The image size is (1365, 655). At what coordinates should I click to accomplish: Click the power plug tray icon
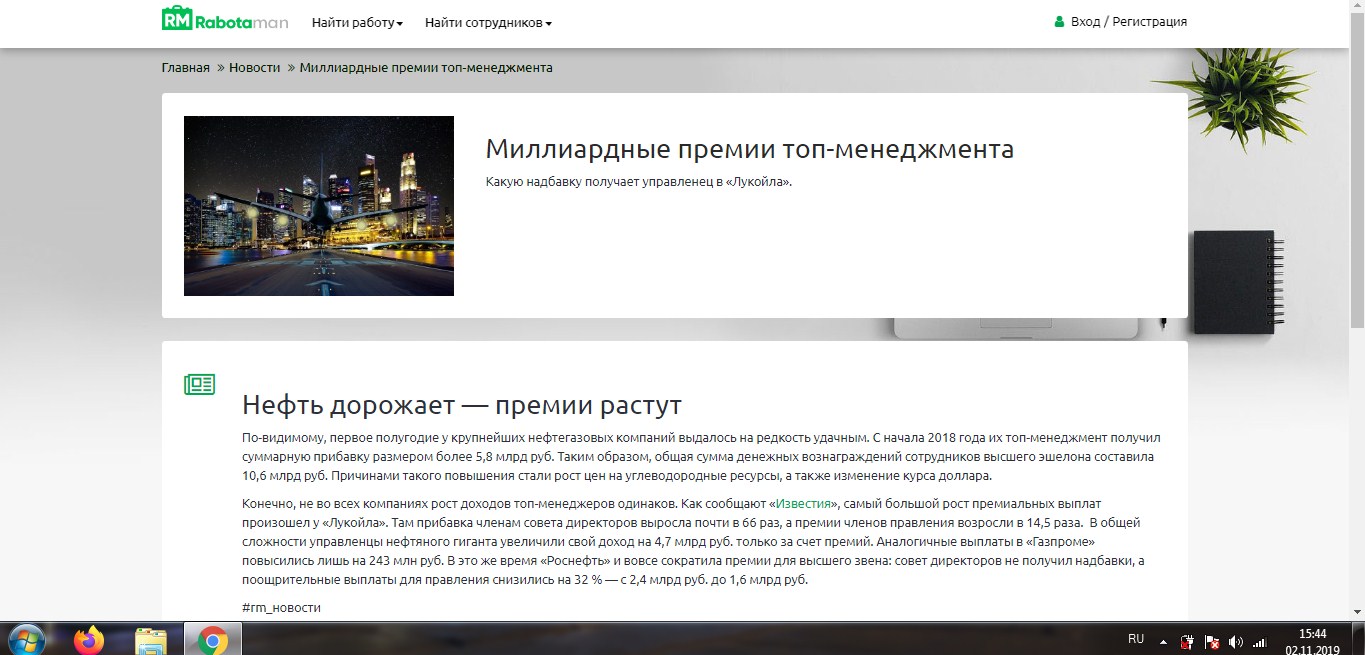point(1188,641)
